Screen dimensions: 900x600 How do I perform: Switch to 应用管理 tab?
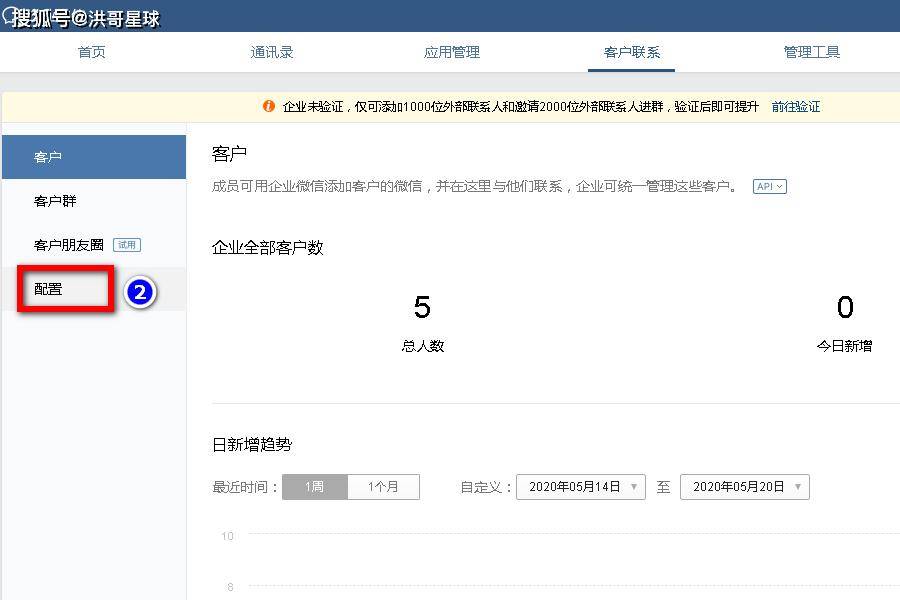(x=452, y=52)
